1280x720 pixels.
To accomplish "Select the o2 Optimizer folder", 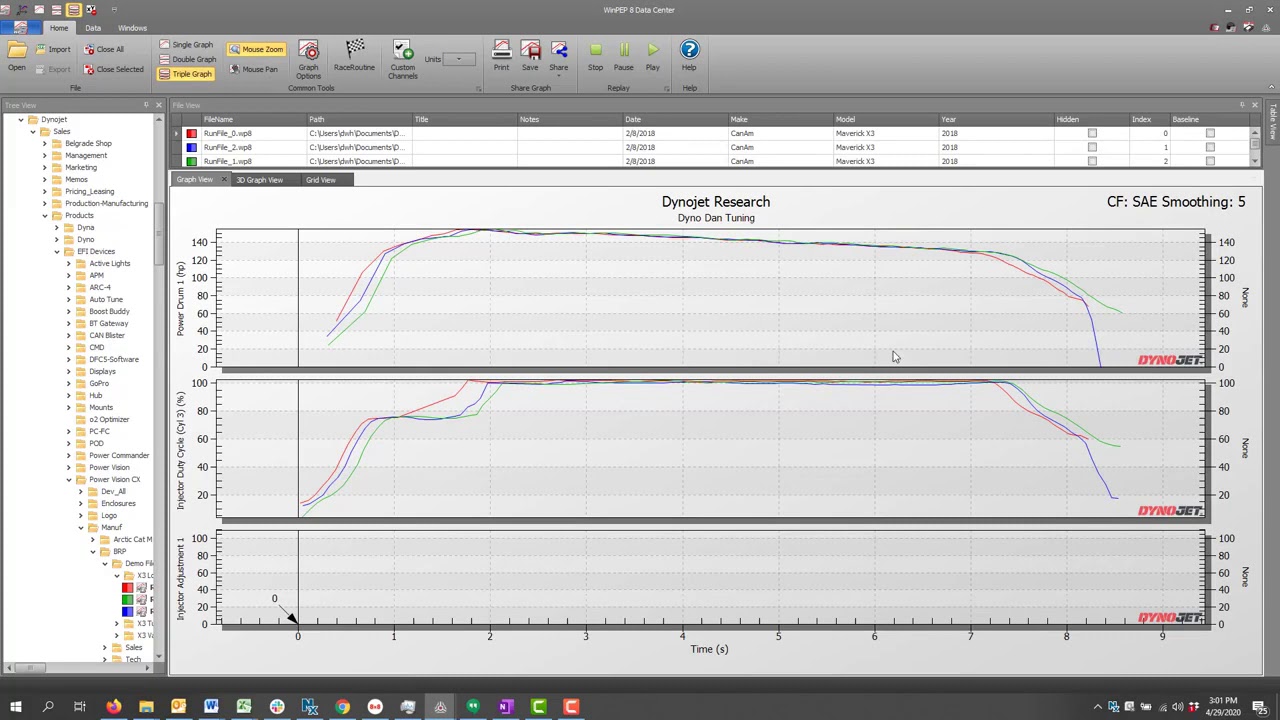I will [109, 419].
